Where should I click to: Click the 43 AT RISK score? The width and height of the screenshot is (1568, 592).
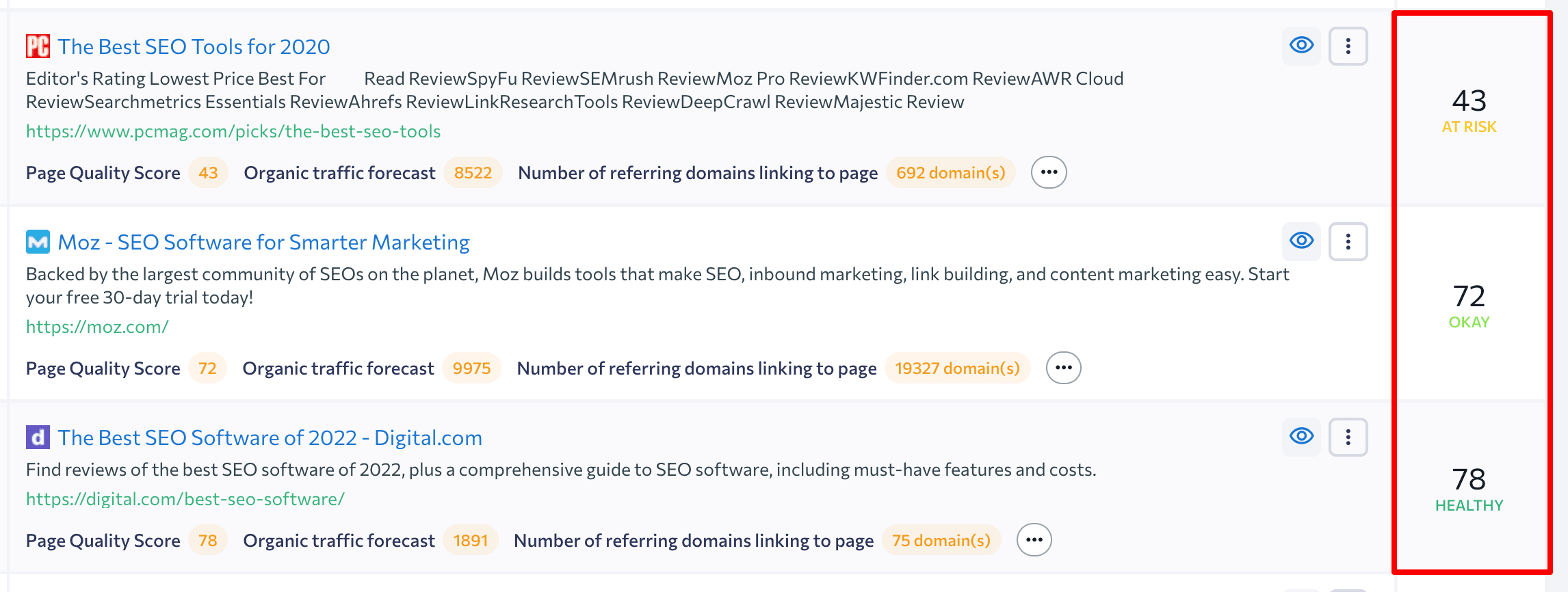point(1469,111)
